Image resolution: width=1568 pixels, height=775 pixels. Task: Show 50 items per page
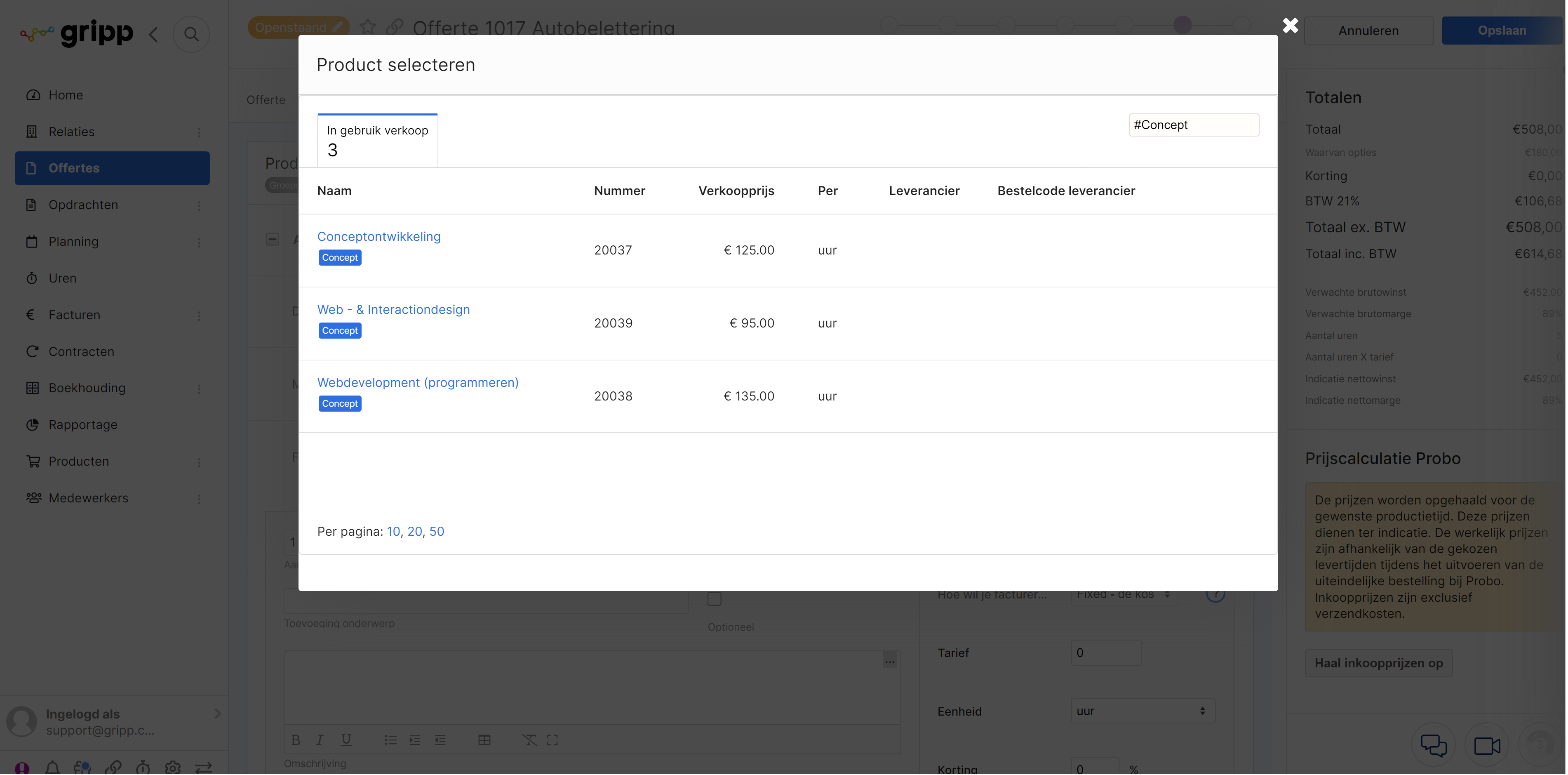[x=437, y=532]
